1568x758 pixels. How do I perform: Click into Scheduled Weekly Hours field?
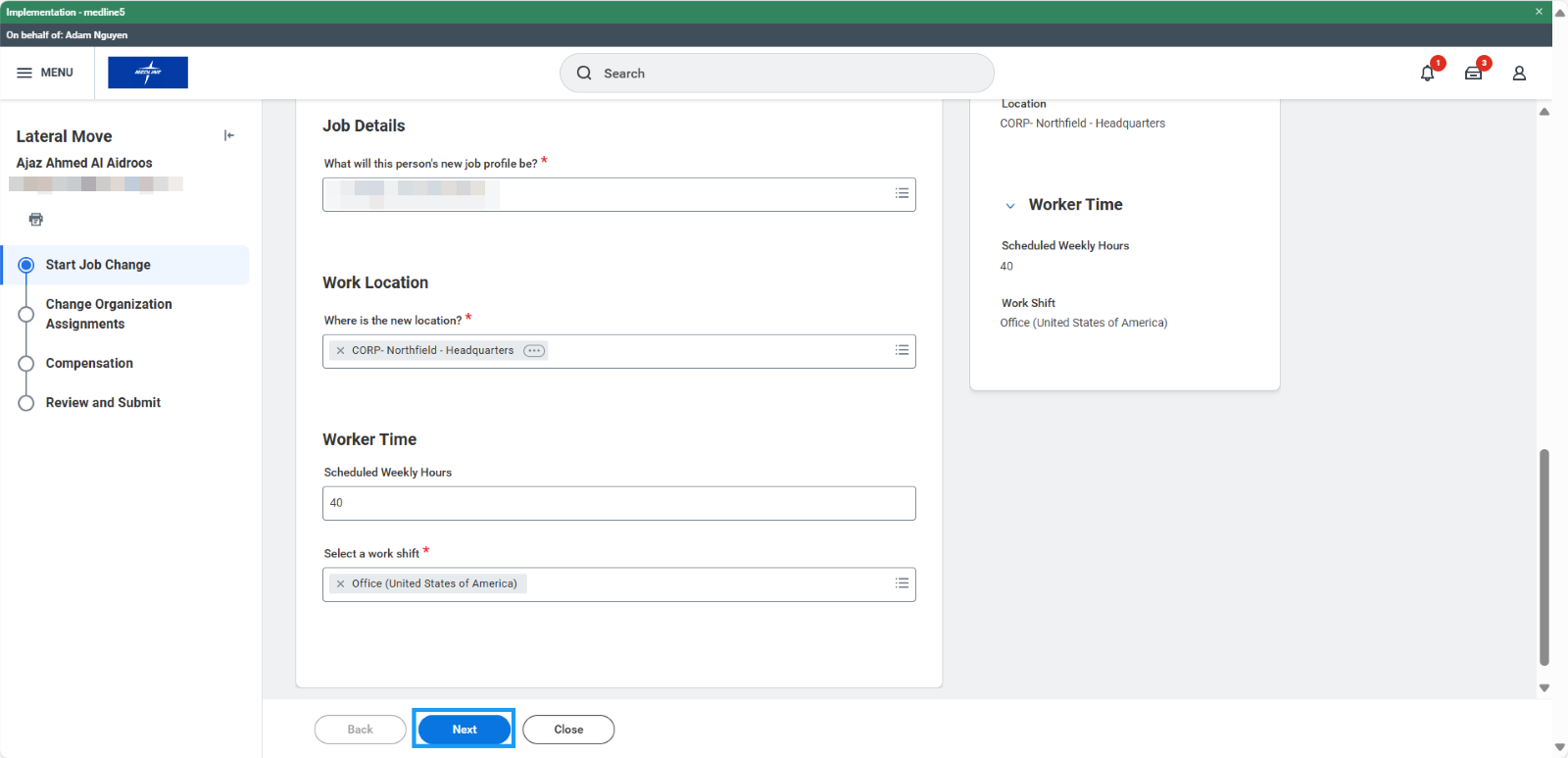(x=618, y=503)
